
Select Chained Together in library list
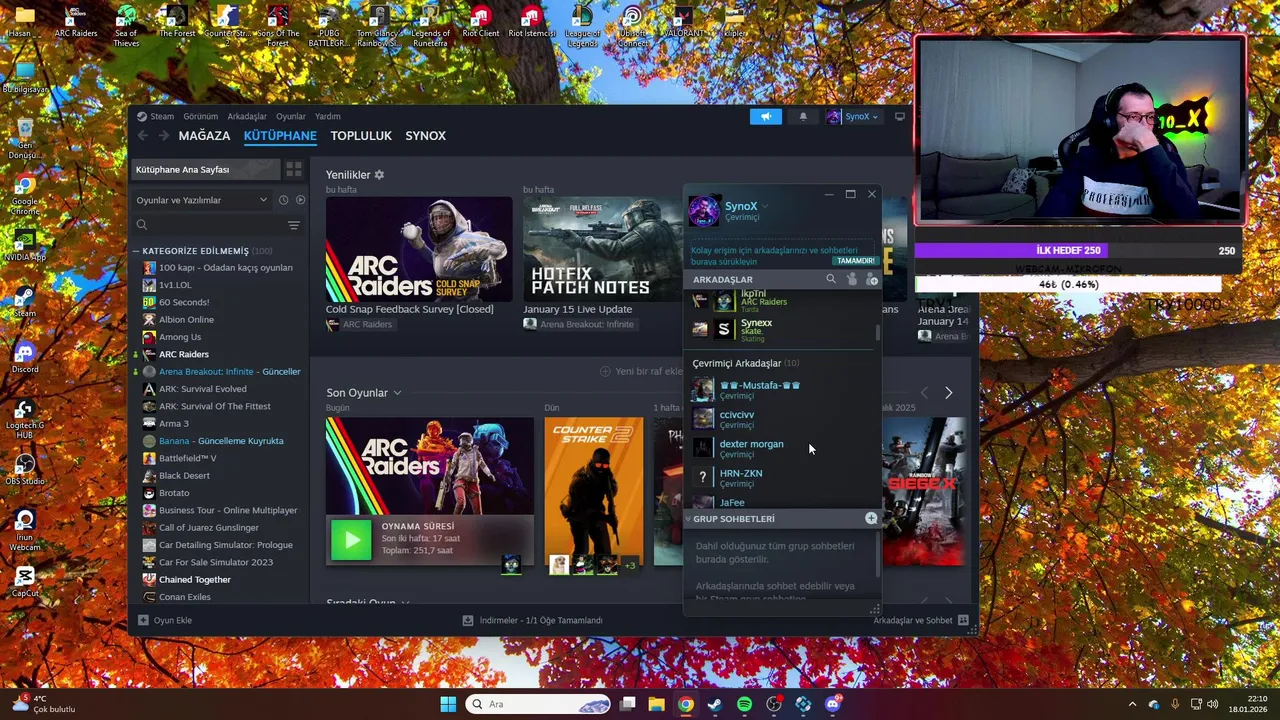(x=194, y=580)
